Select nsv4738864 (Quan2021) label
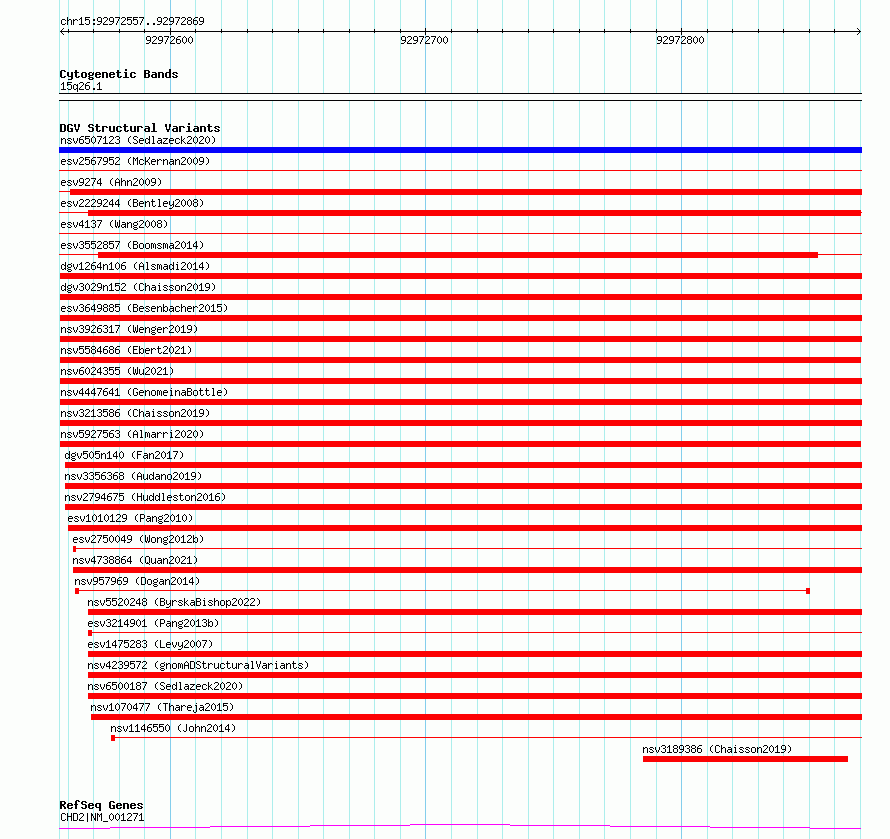 tap(135, 560)
